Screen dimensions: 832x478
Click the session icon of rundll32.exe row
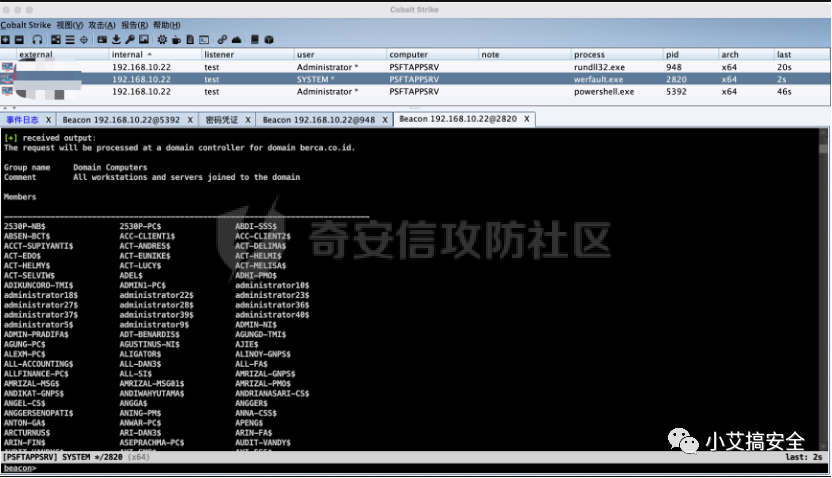7,67
